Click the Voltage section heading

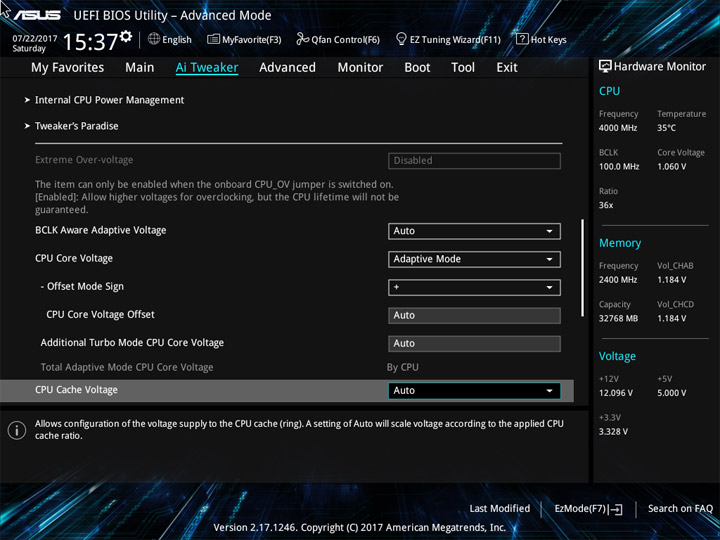pyautogui.click(x=617, y=356)
